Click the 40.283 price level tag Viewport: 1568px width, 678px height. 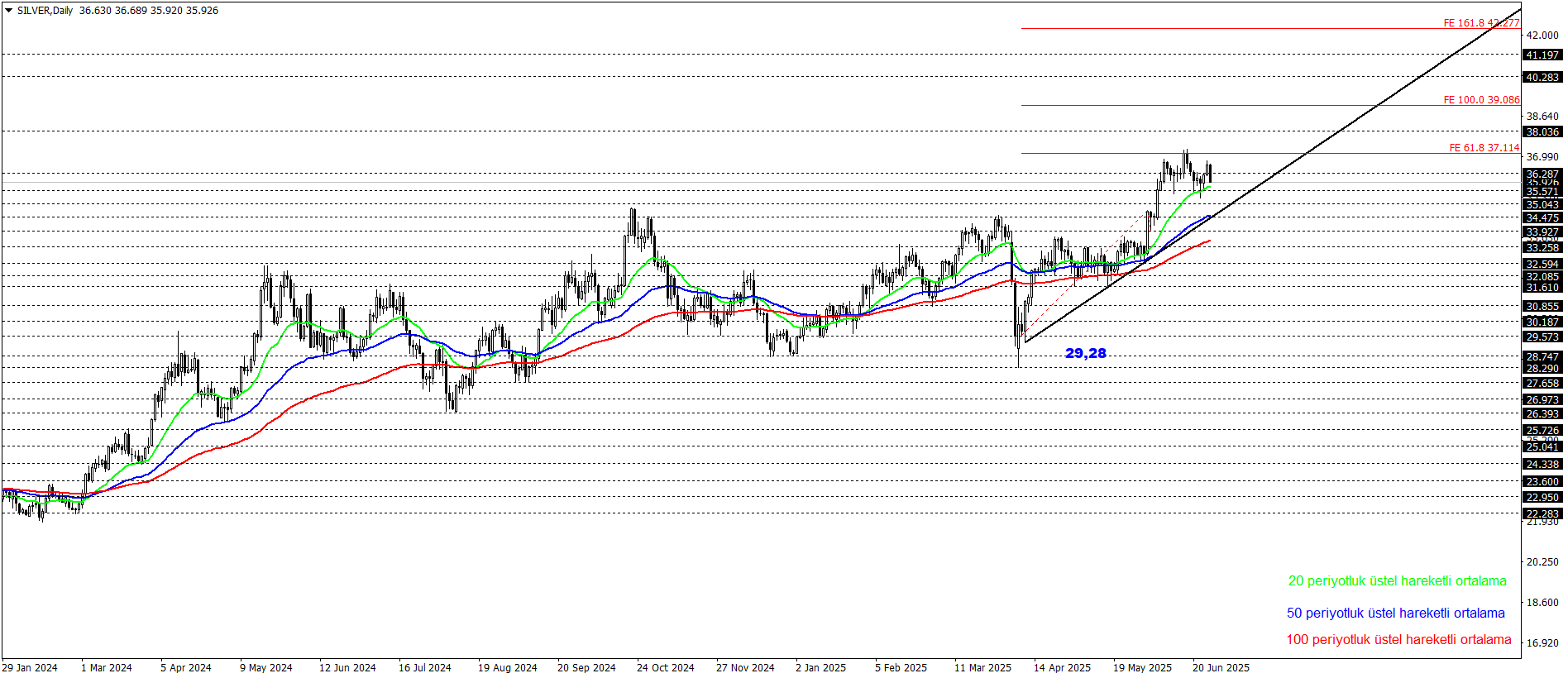pos(1542,78)
